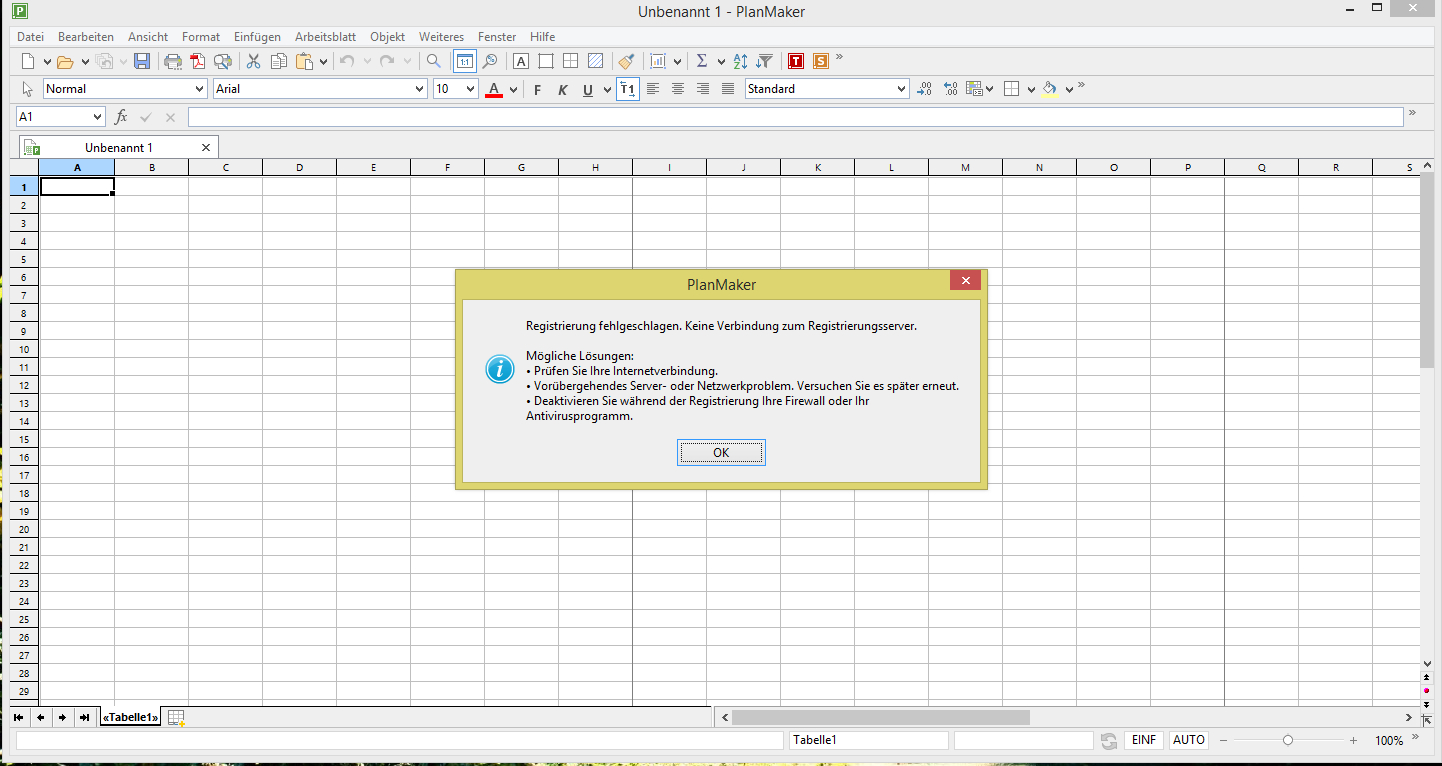This screenshot has height=766, width=1442.
Task: Center-align cell content
Action: pyautogui.click(x=678, y=89)
